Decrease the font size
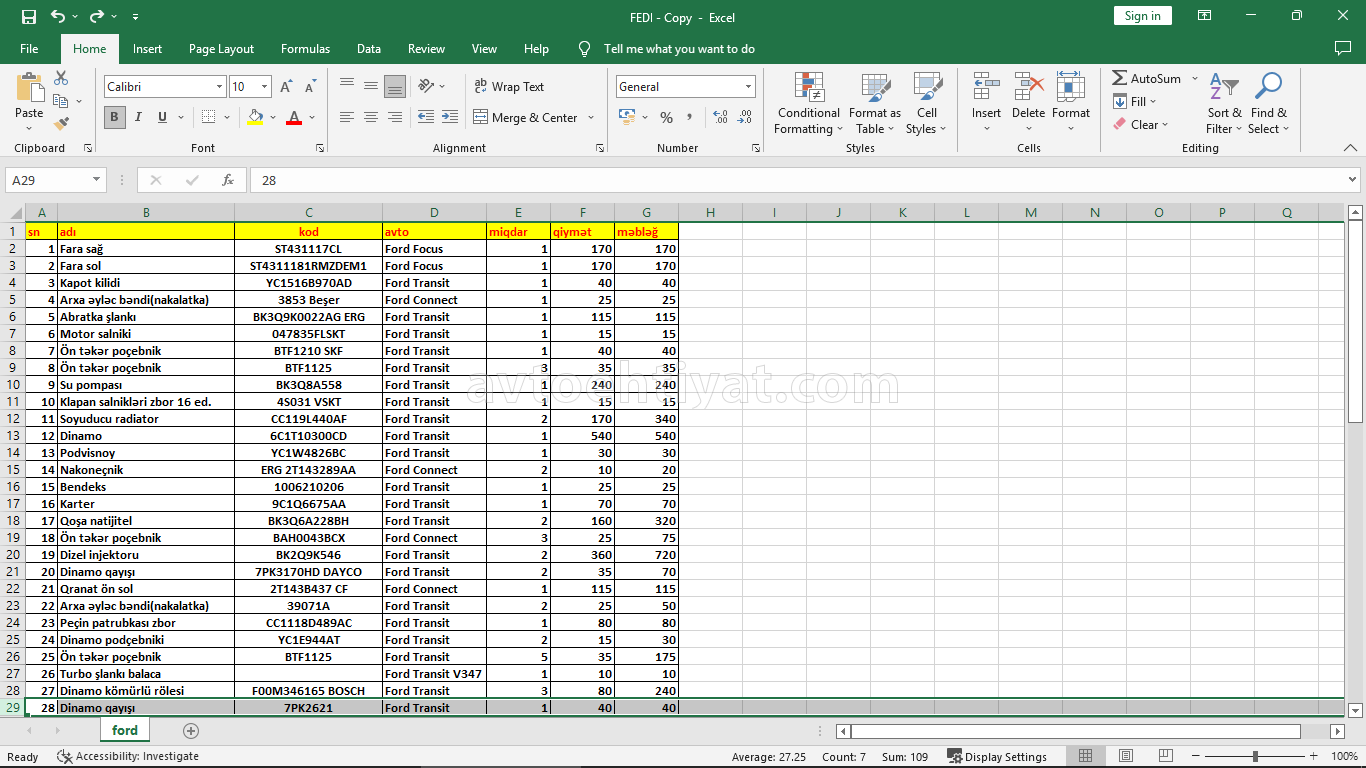The image size is (1366, 768). pos(310,87)
